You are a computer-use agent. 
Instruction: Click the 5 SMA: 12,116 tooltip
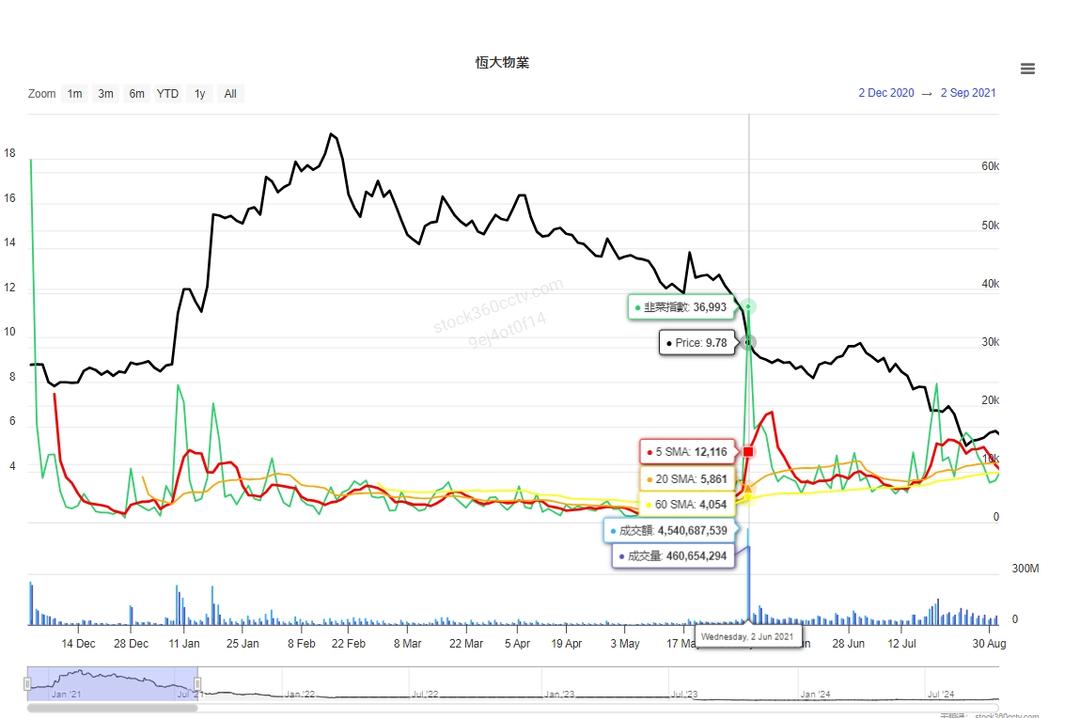coord(687,452)
